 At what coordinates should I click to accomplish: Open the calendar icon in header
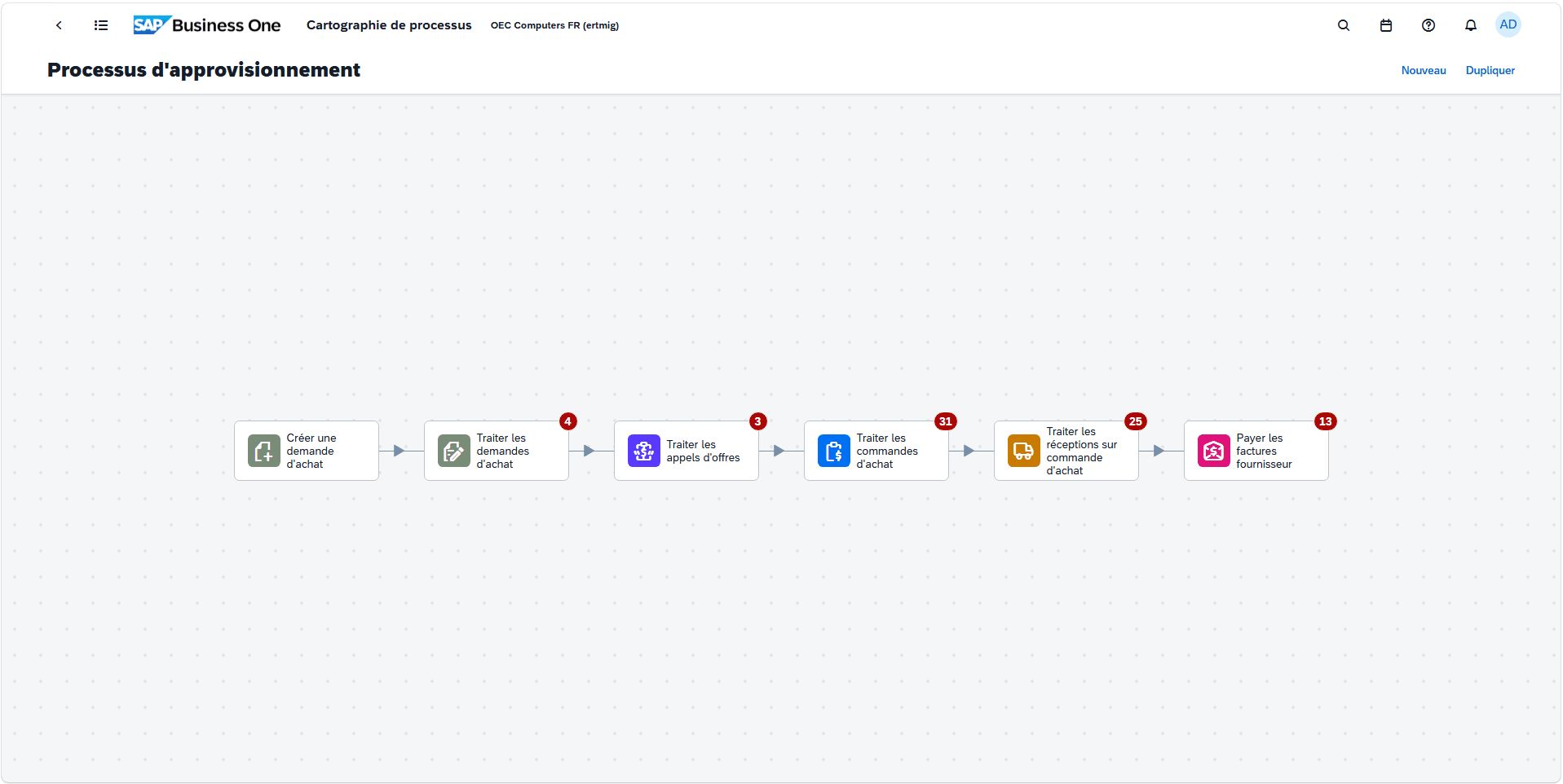(1386, 25)
